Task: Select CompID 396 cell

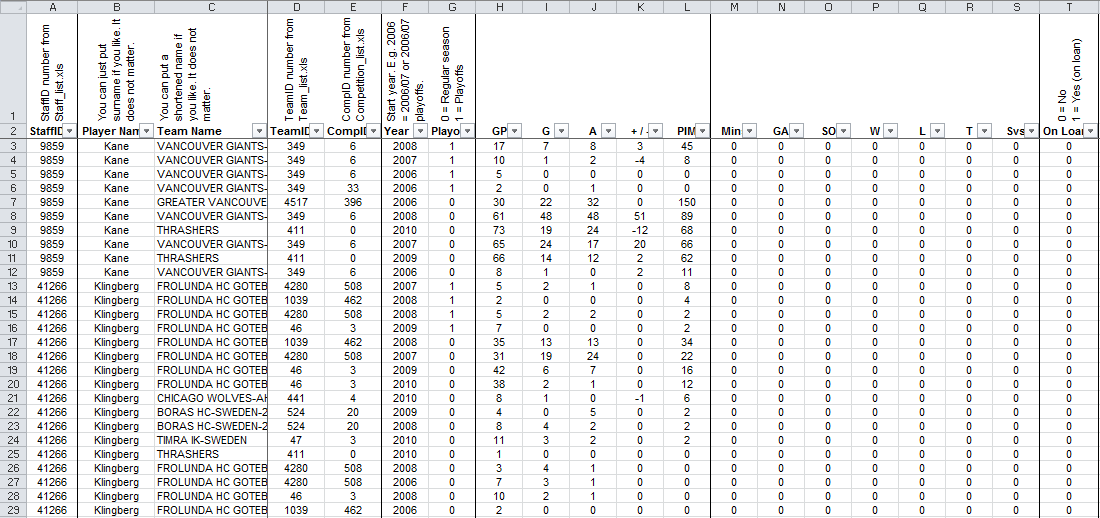Action: (x=352, y=202)
